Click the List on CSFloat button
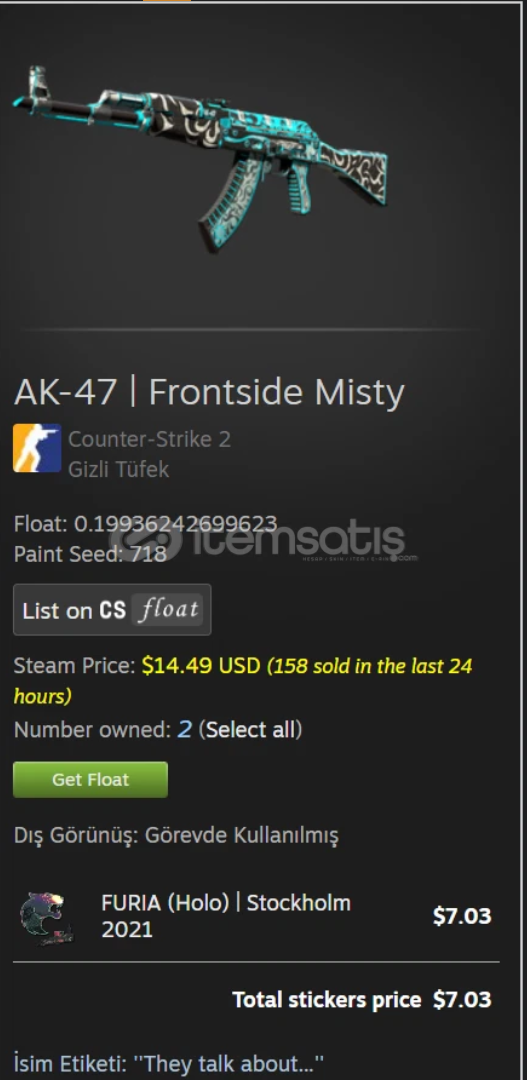The image size is (527, 1080). 112,610
